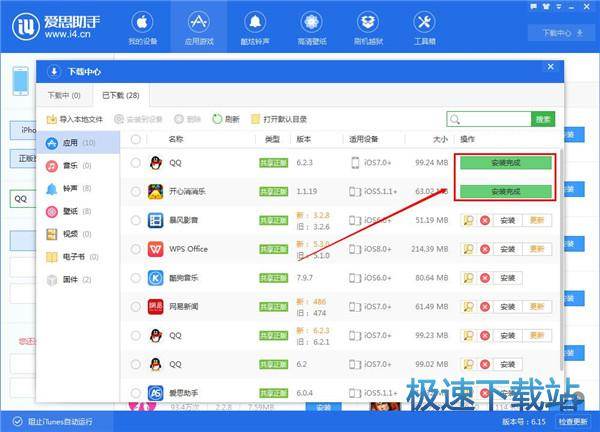The image size is (600, 432).
Task: Select the 爱思助手 6.0.4 row checkbox
Action: point(135,393)
